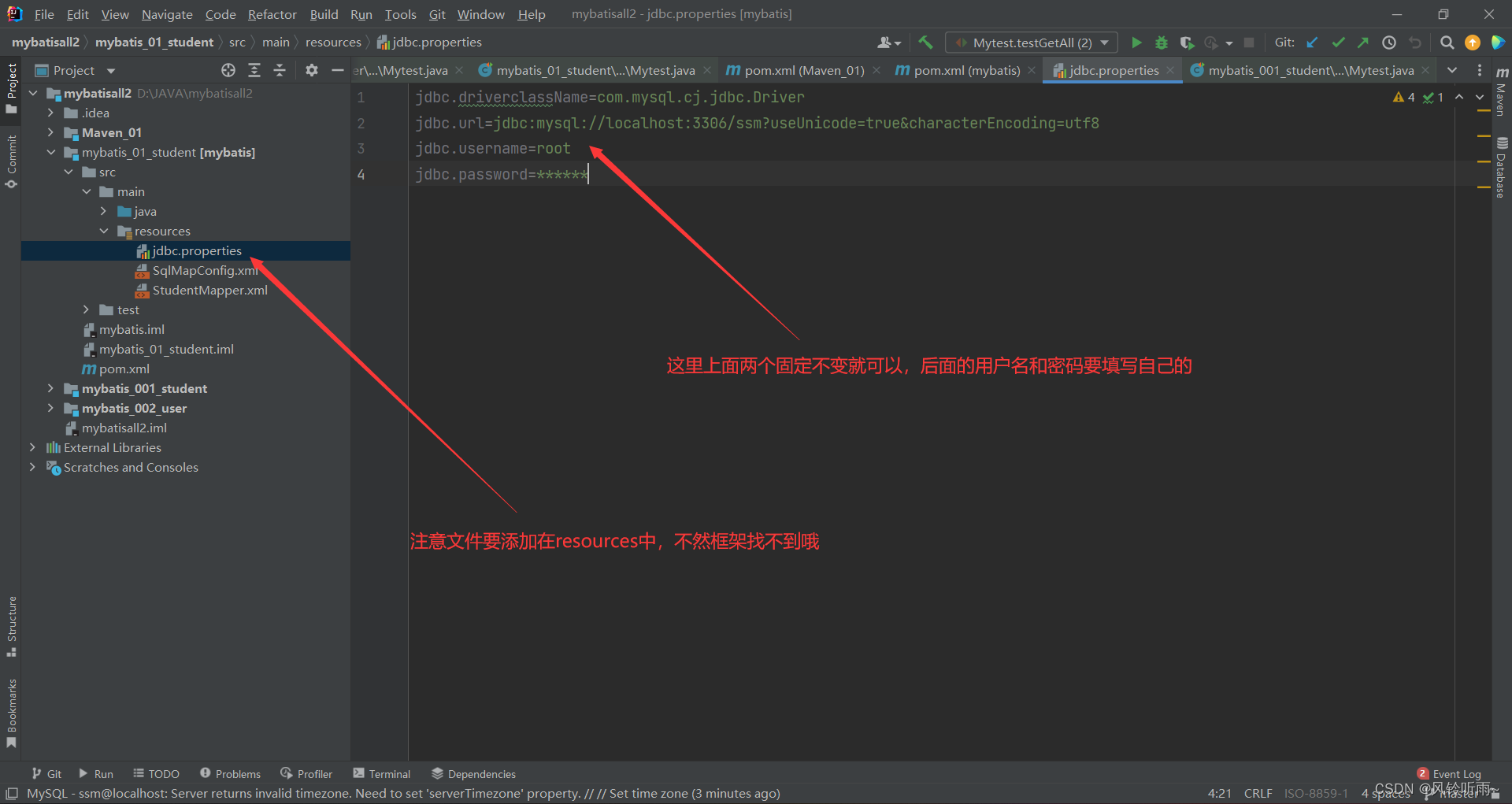Build project with the hammer icon
The height and width of the screenshot is (804, 1512).
pos(925,43)
